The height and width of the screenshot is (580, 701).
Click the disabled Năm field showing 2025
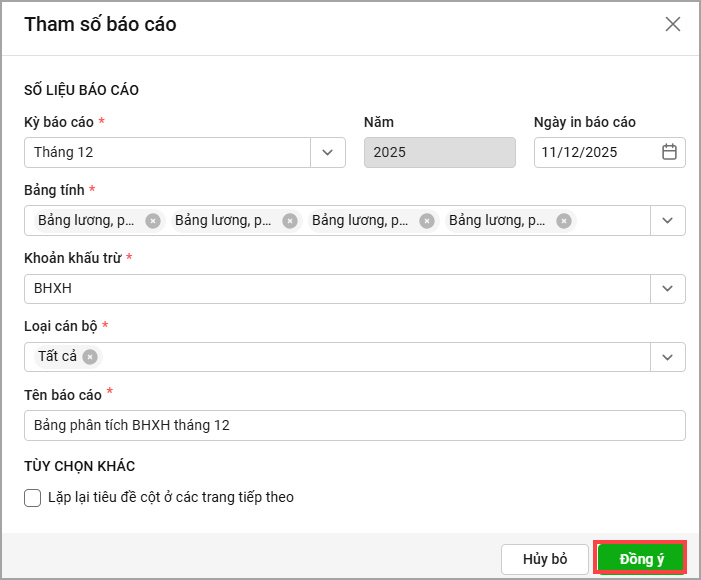point(440,152)
